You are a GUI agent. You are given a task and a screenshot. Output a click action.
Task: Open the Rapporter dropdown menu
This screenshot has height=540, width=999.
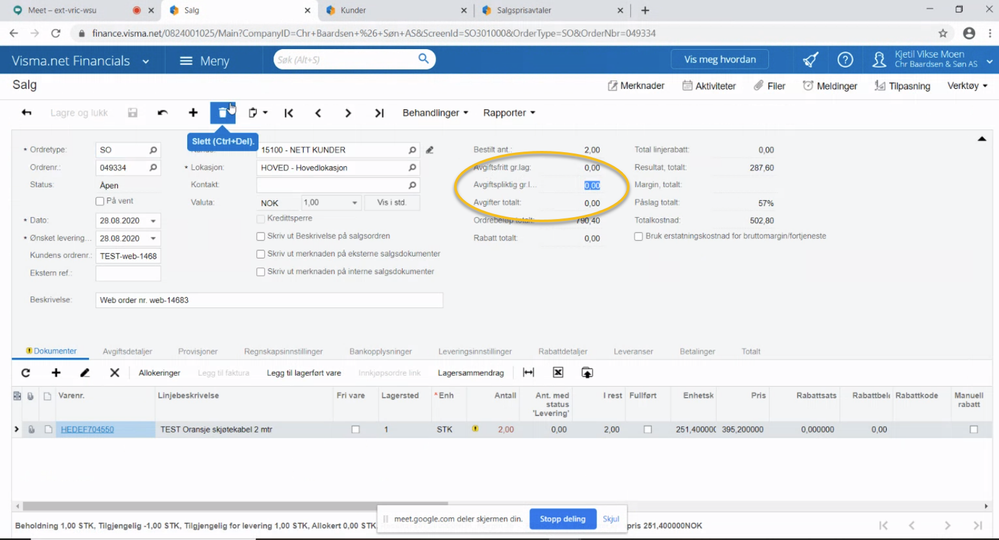[x=509, y=113]
